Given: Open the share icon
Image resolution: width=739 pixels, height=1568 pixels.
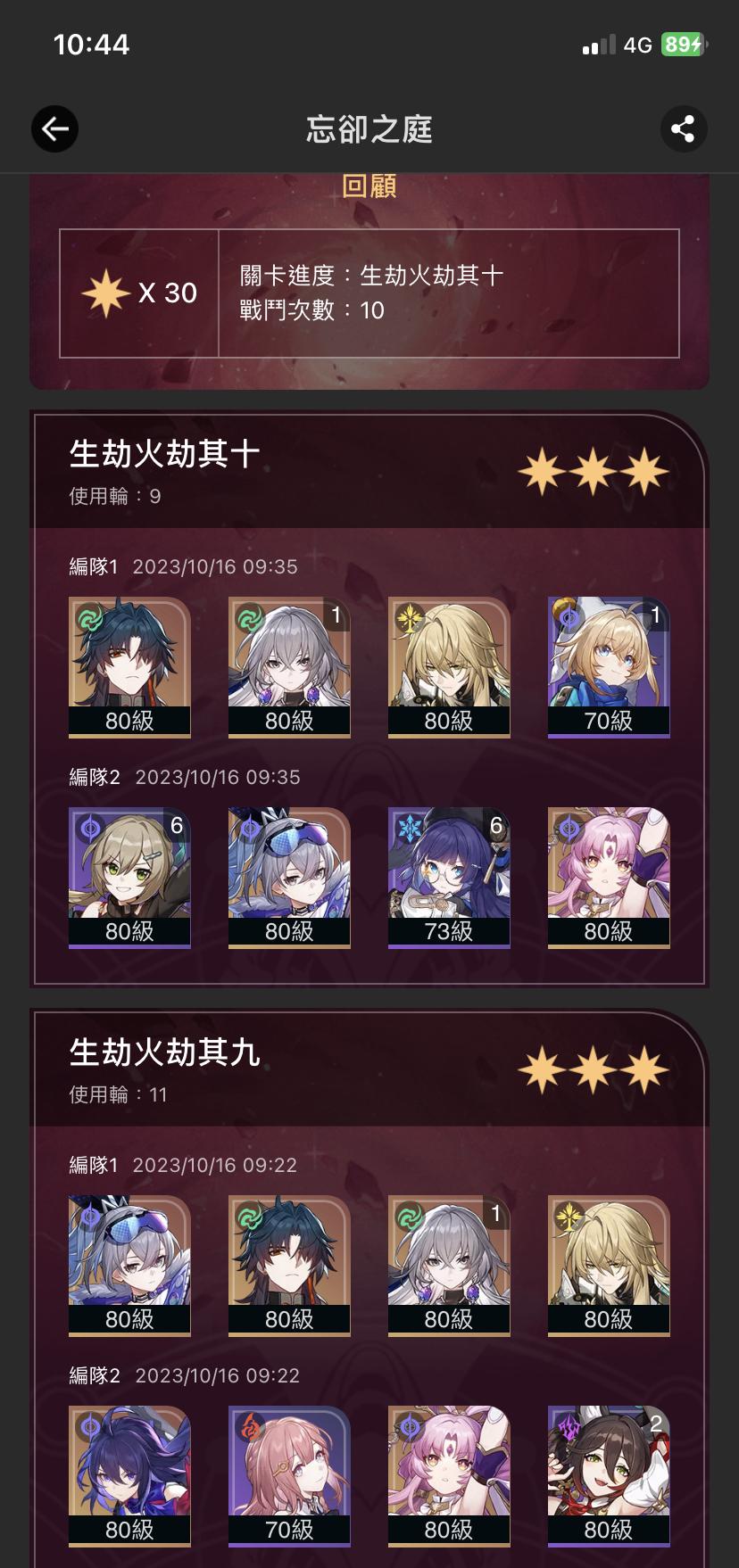Looking at the screenshot, I should (684, 128).
